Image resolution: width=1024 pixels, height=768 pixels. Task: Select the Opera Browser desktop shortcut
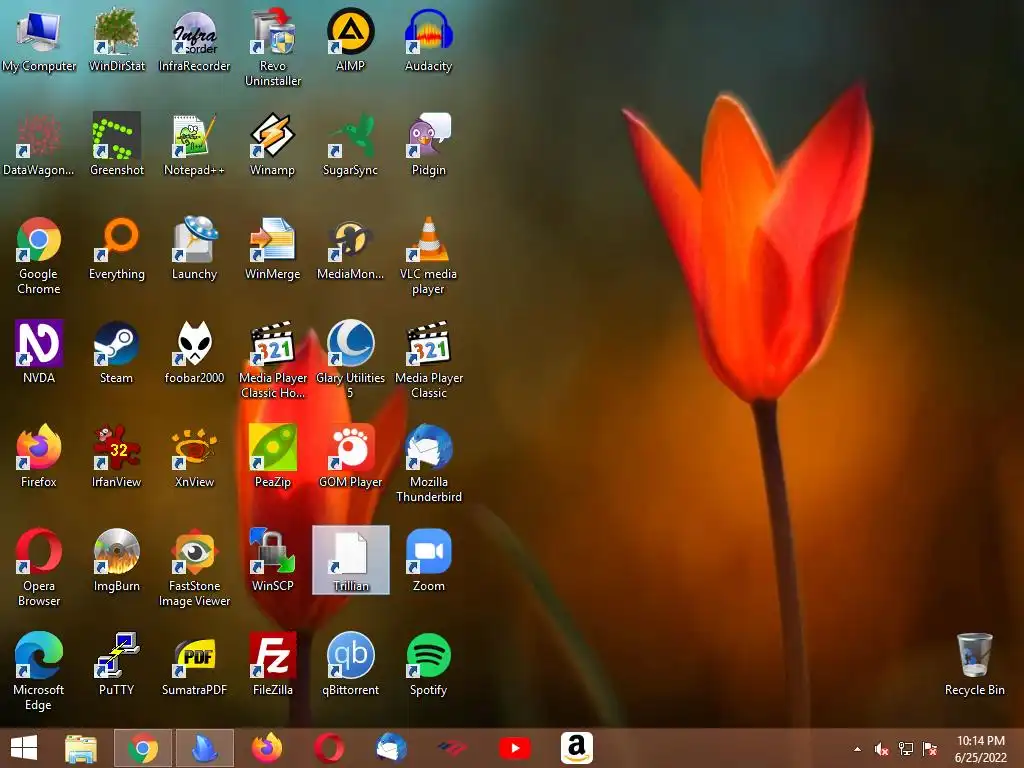point(39,568)
